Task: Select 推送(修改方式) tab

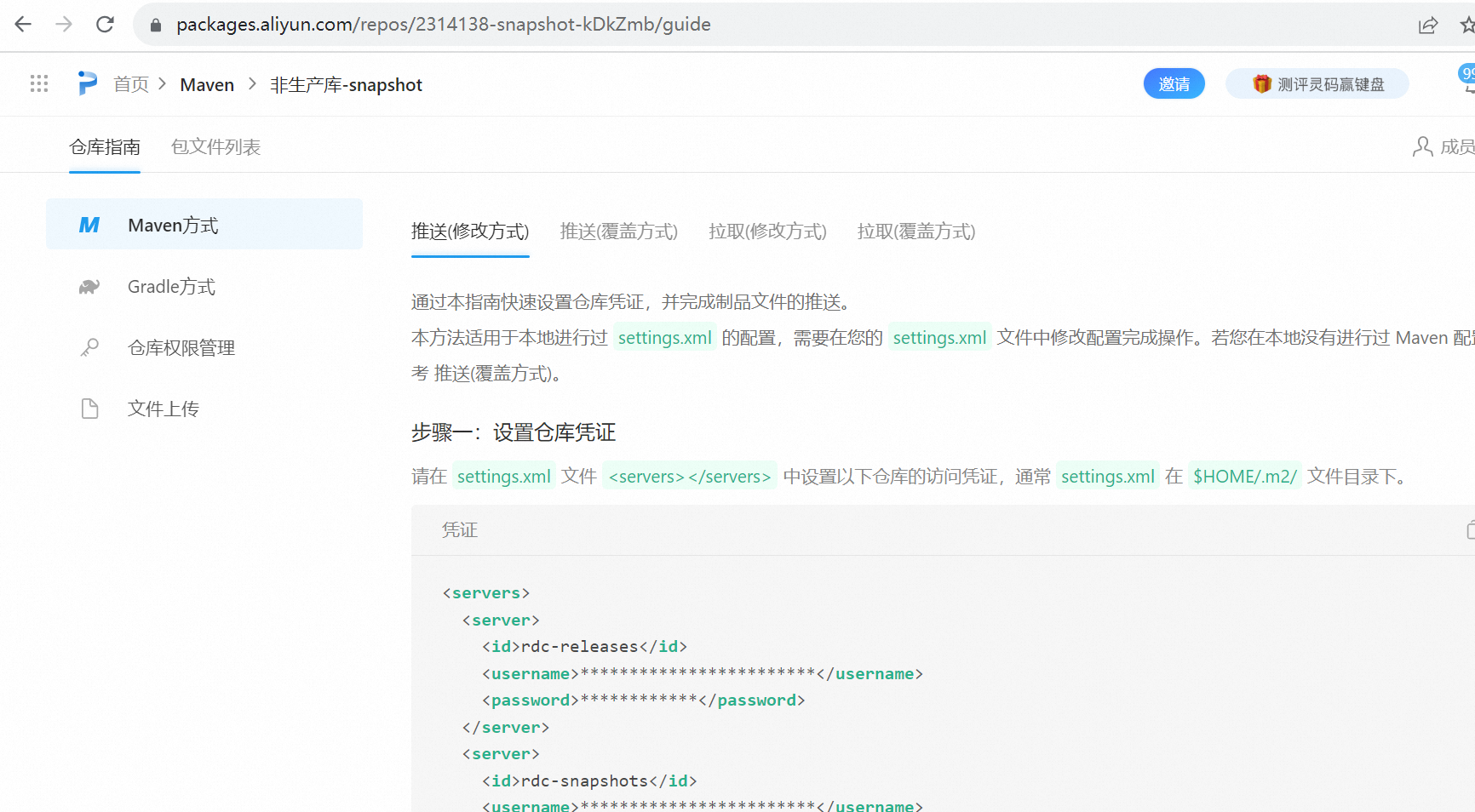Action: point(470,232)
